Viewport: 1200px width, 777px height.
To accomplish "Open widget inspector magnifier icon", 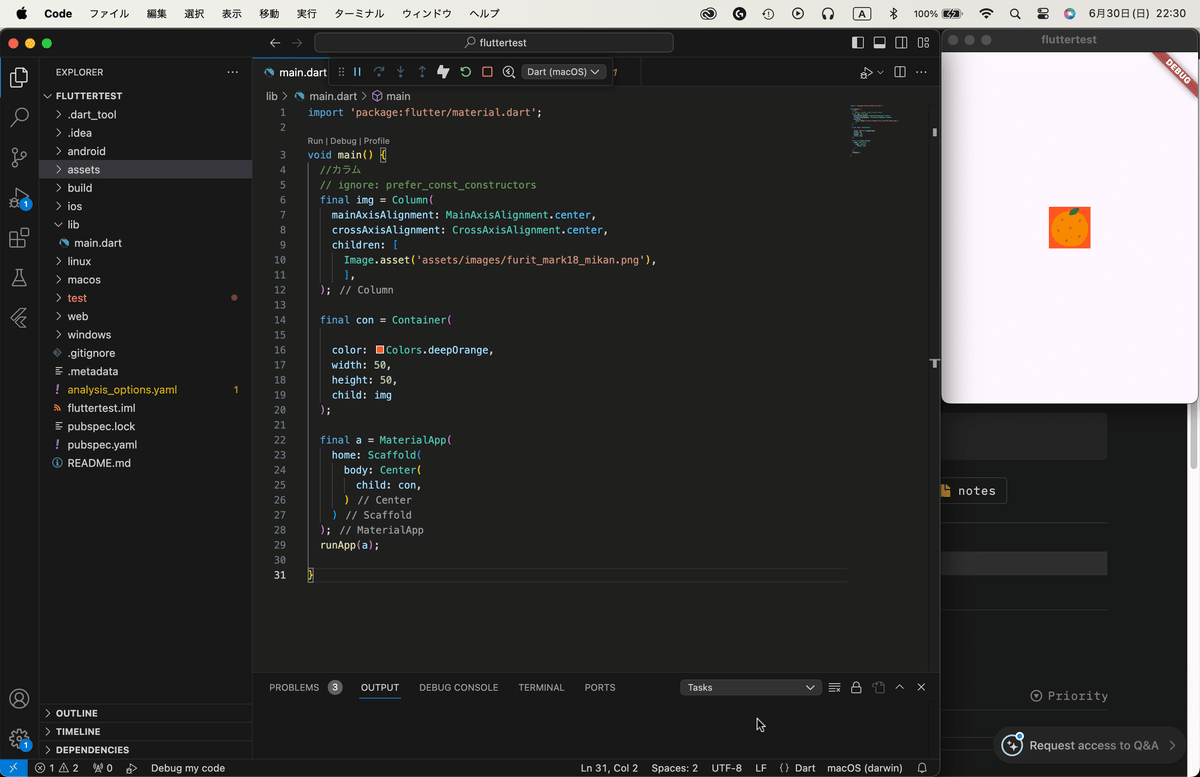I will coord(509,72).
